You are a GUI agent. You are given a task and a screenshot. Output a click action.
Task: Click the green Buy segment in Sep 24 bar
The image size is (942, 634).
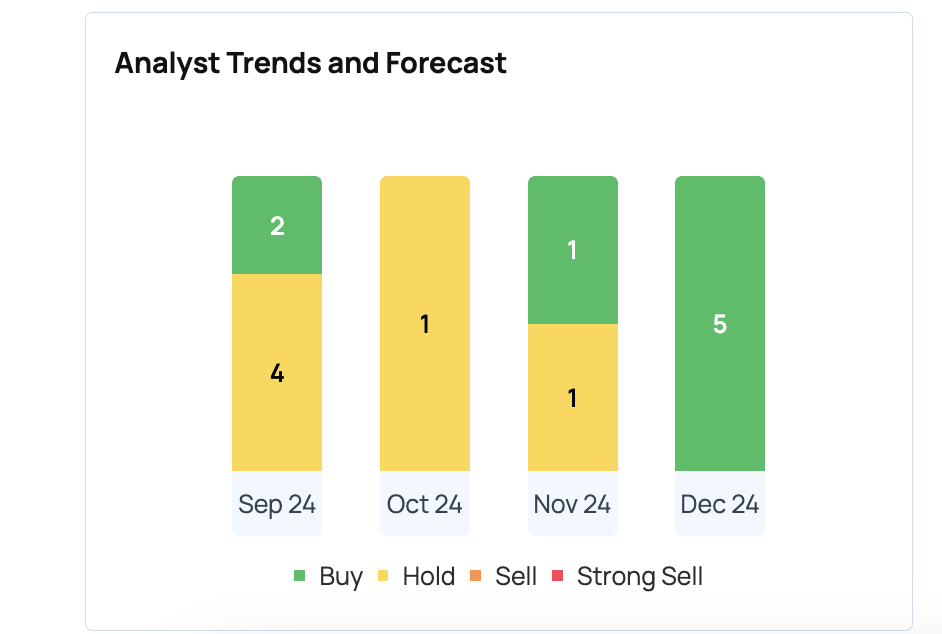click(x=277, y=226)
